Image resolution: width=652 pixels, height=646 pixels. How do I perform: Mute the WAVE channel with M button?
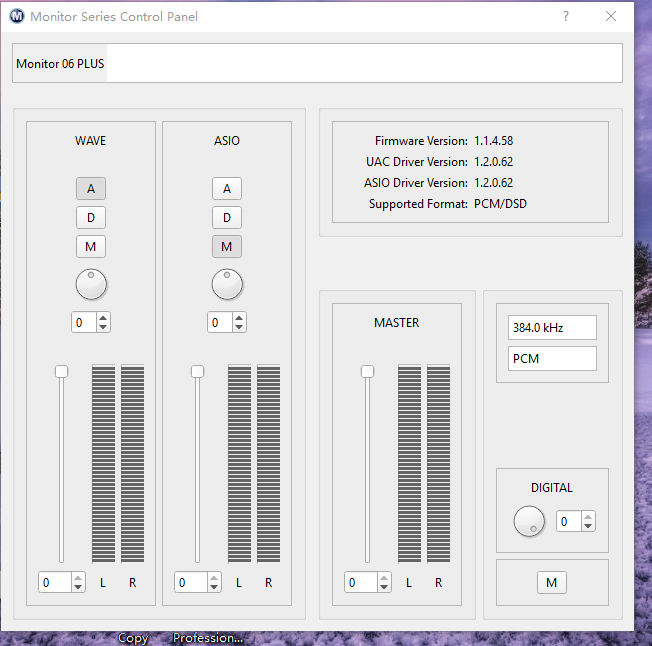click(91, 246)
